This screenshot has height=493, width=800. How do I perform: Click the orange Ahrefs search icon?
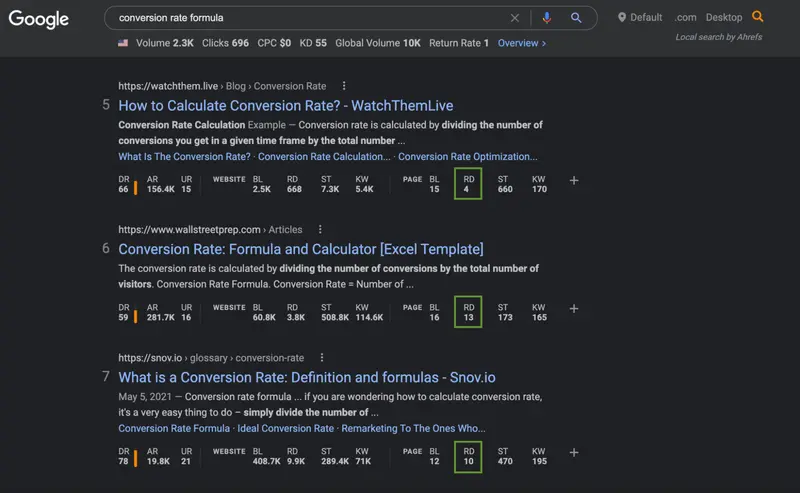[758, 17]
